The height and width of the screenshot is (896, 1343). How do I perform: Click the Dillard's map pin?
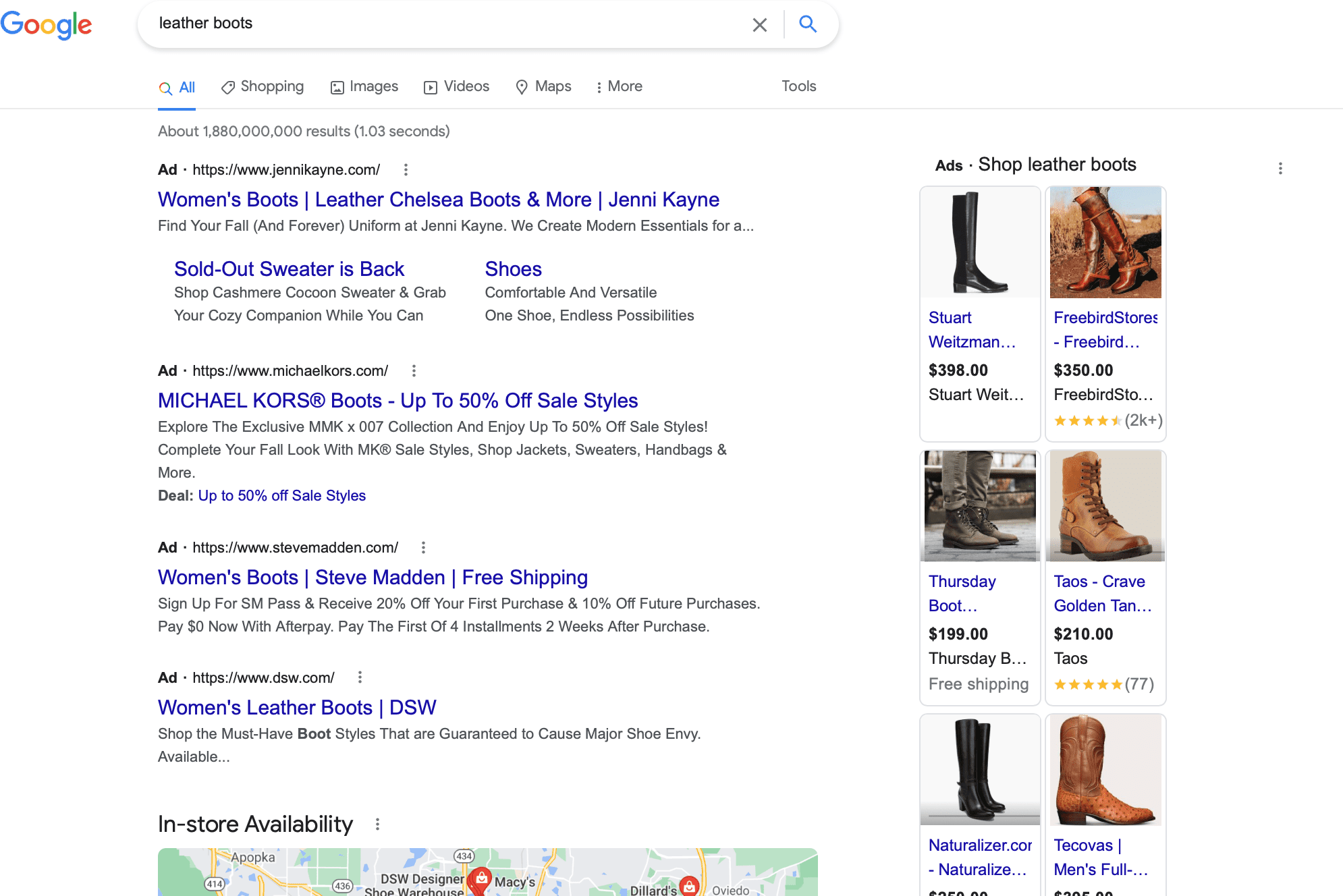pyautogui.click(x=689, y=885)
